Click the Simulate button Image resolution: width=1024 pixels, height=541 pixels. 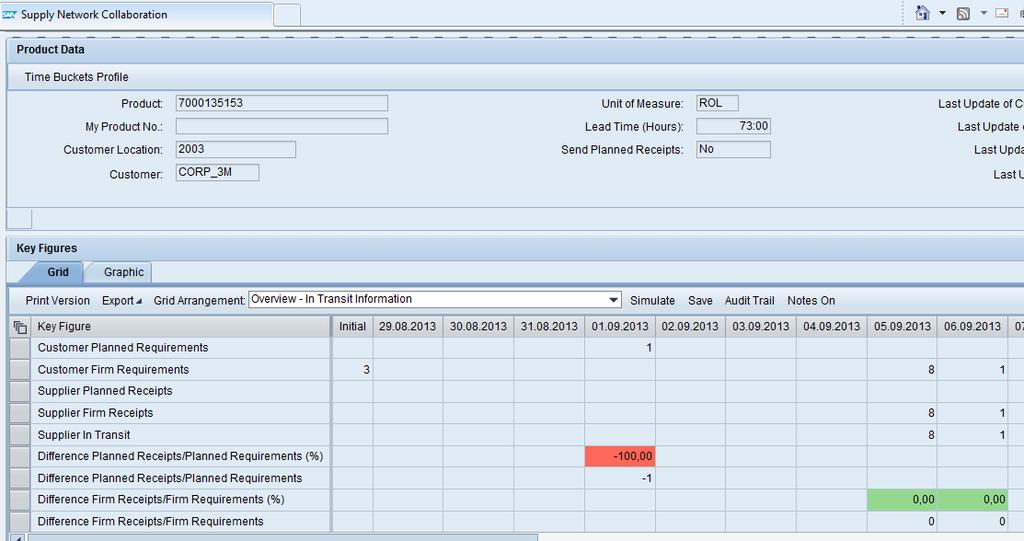pos(652,301)
